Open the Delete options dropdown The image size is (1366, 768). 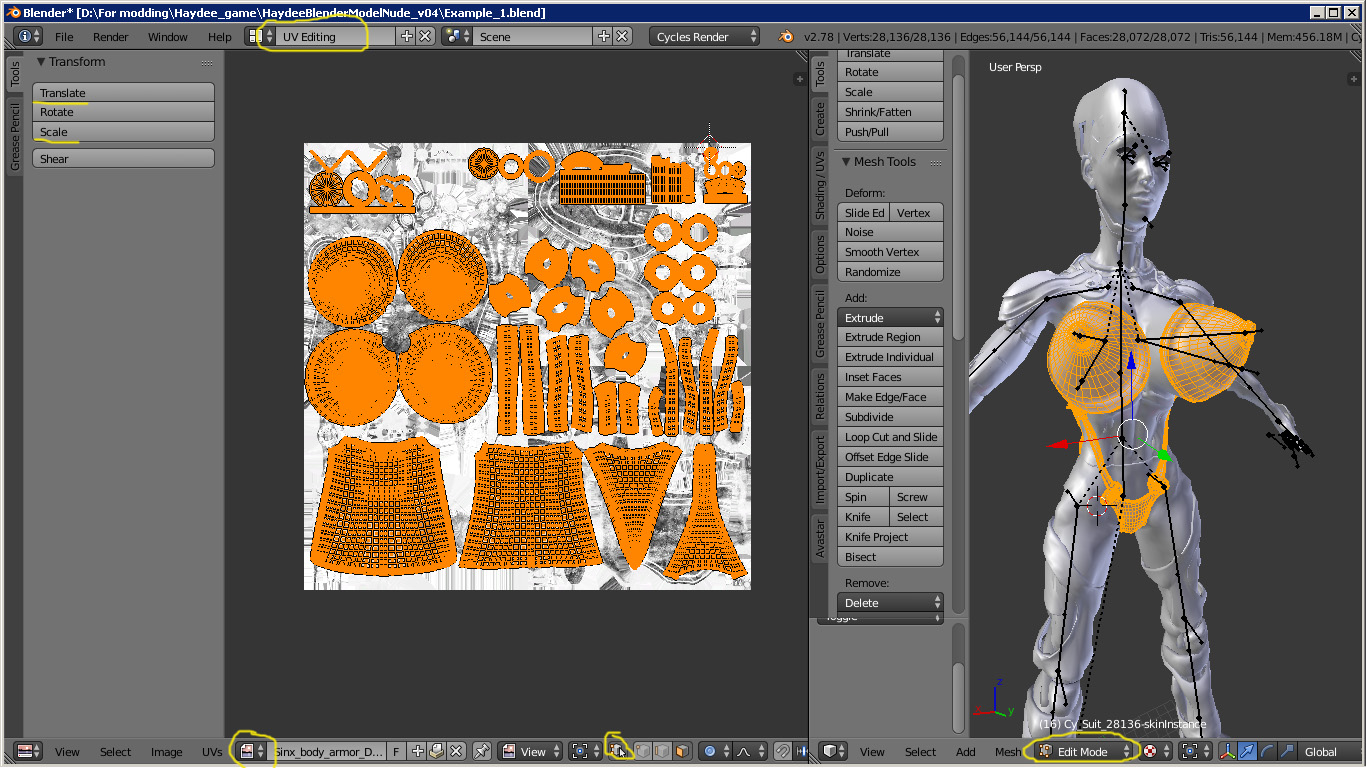pyautogui.click(x=890, y=603)
